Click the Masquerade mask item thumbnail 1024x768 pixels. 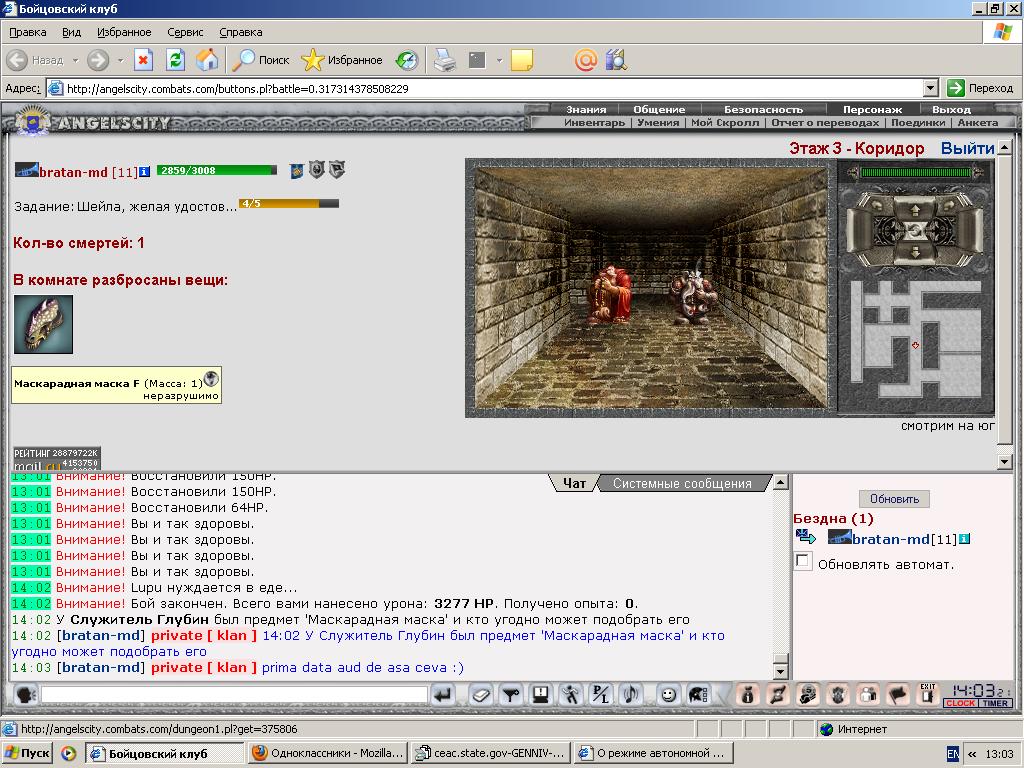tap(43, 325)
